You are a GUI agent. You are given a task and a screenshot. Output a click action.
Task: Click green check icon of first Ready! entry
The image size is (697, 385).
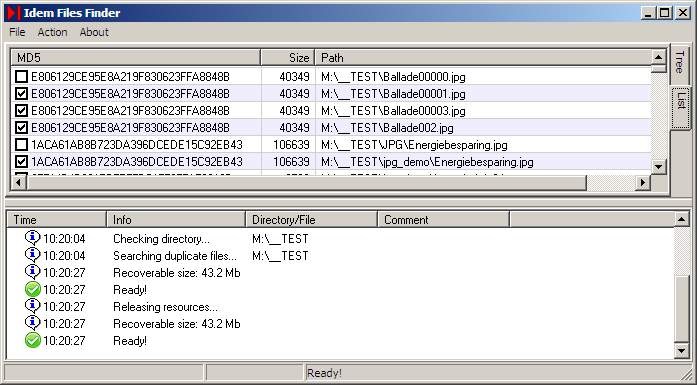coord(32,289)
